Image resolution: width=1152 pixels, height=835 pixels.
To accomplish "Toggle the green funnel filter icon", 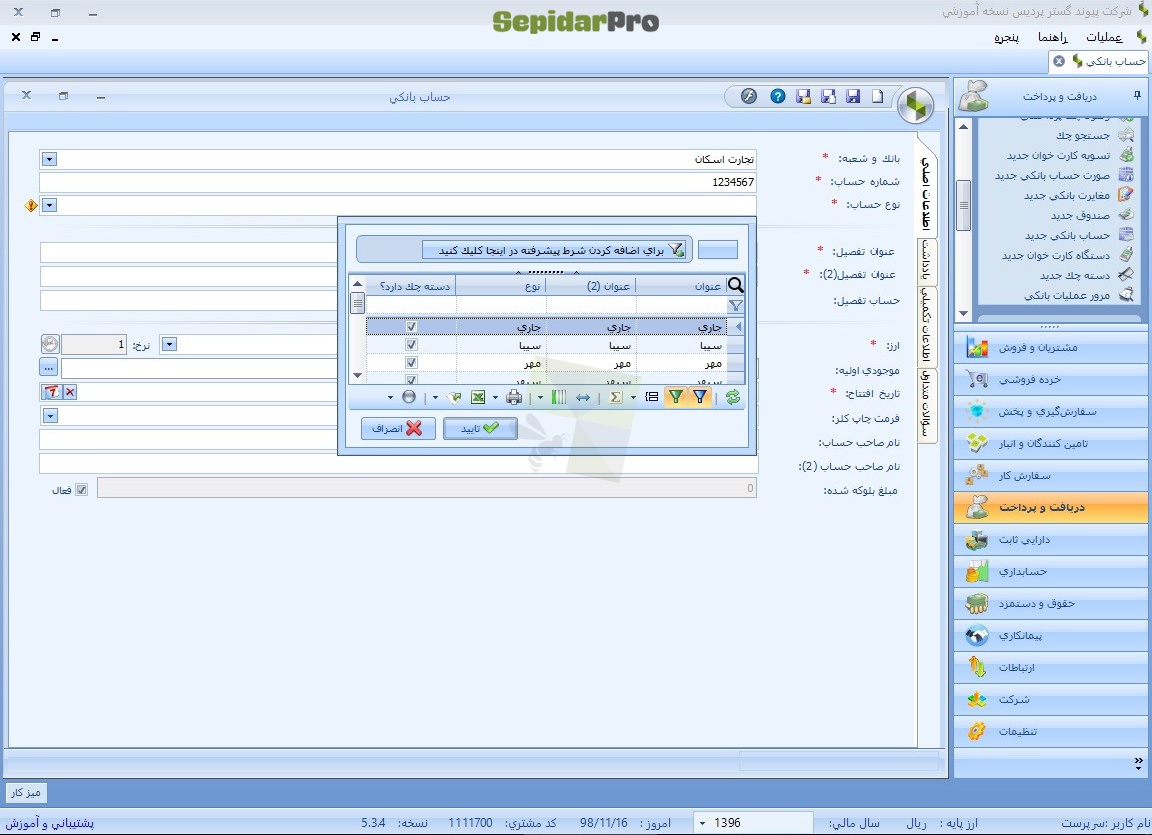I will click(675, 397).
